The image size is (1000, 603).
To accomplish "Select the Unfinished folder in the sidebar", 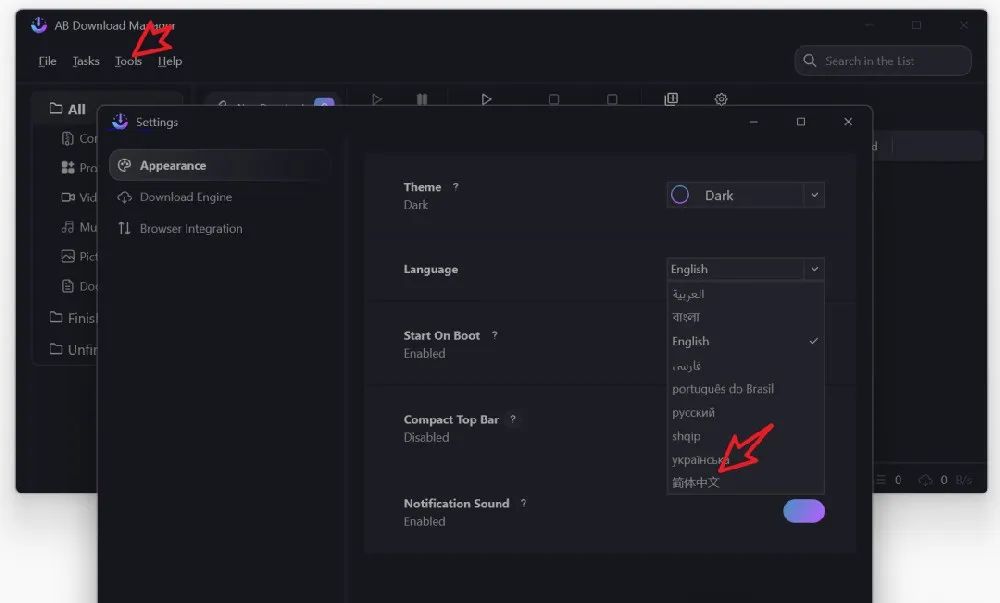I will pyautogui.click(x=73, y=349).
